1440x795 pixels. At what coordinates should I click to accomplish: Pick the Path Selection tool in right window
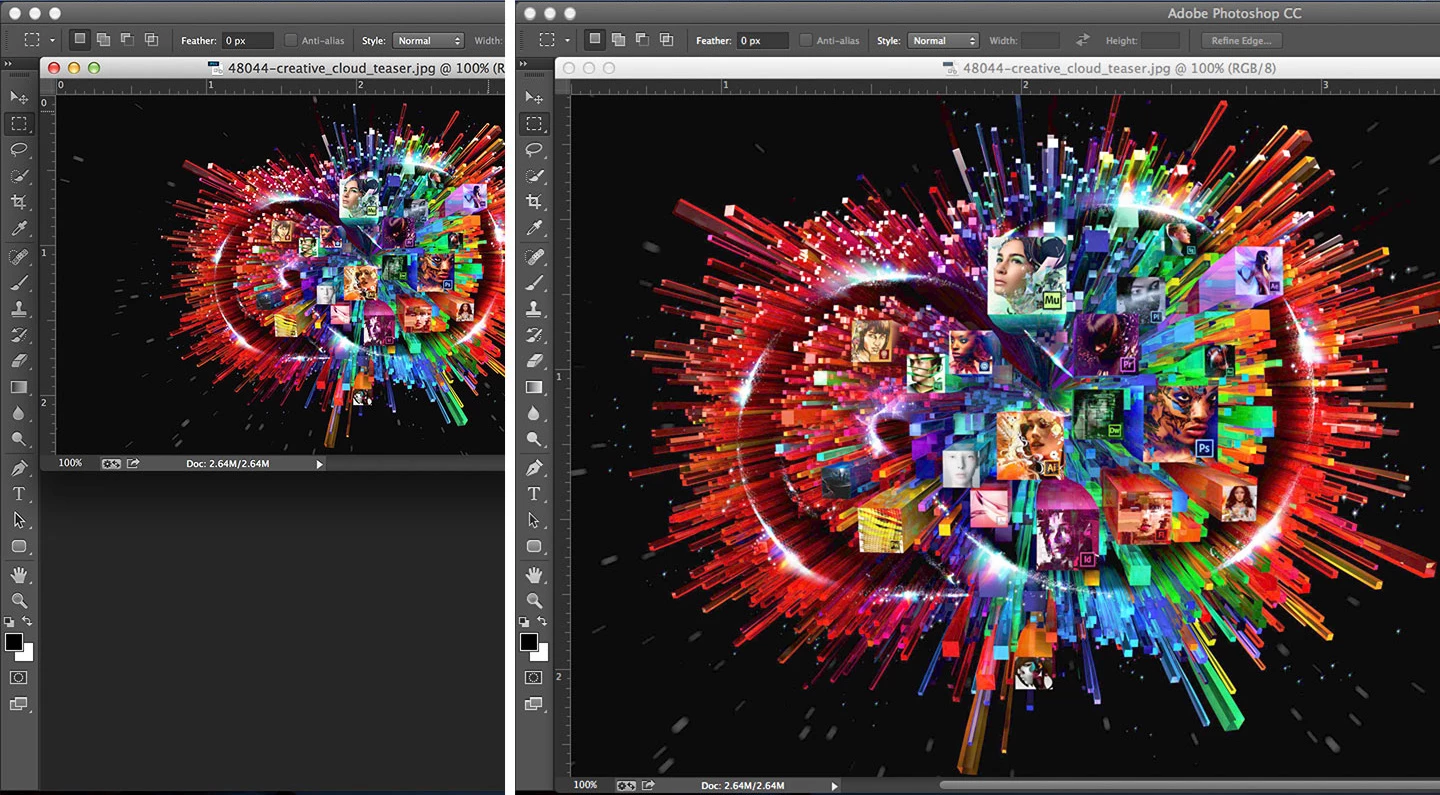pos(534,520)
